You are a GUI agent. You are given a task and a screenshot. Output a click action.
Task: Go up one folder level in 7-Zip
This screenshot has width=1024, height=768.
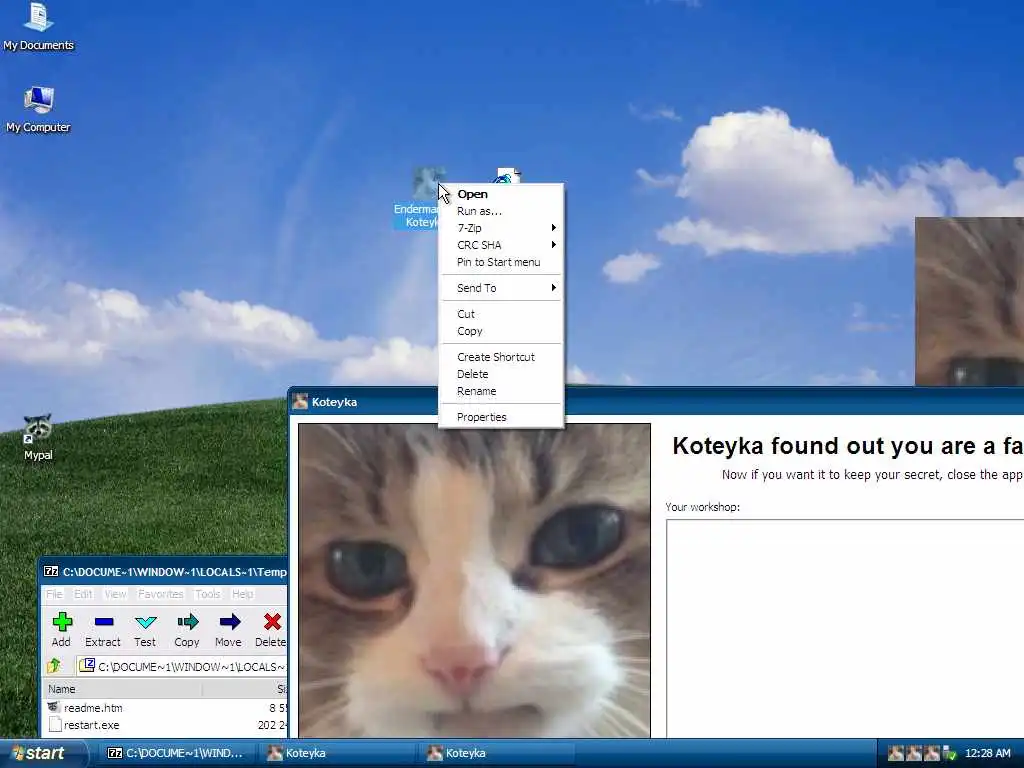pyautogui.click(x=54, y=665)
